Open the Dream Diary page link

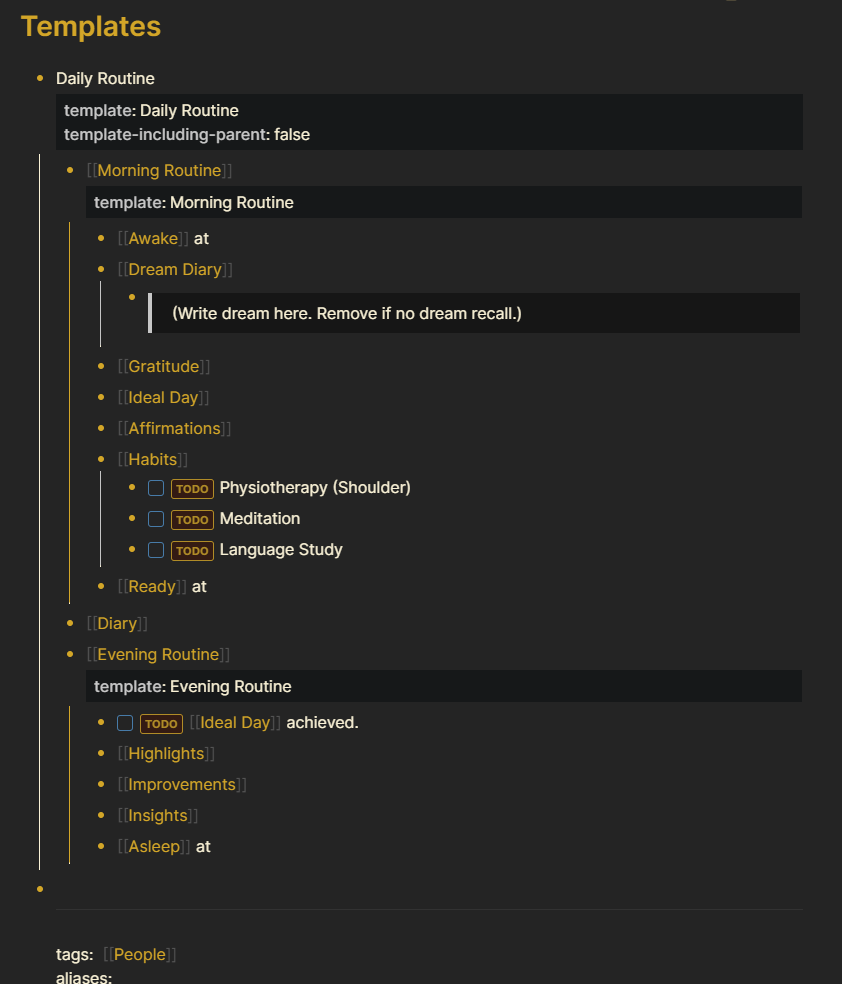(176, 269)
